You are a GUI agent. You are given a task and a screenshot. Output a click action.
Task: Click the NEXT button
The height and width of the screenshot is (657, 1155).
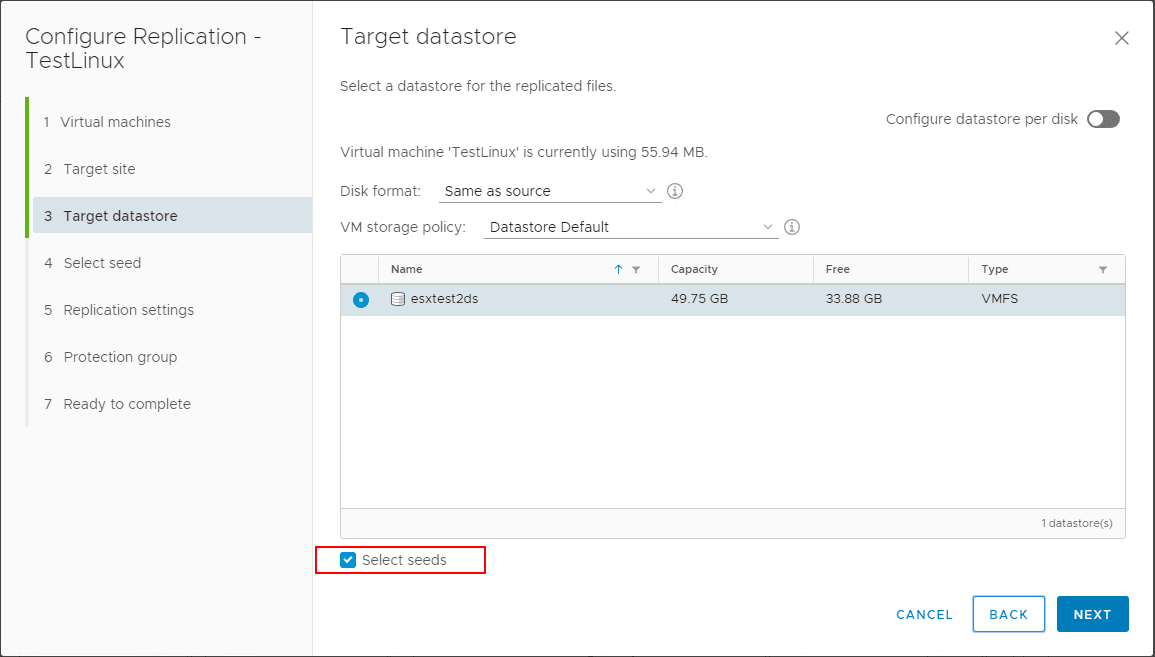tap(1092, 614)
